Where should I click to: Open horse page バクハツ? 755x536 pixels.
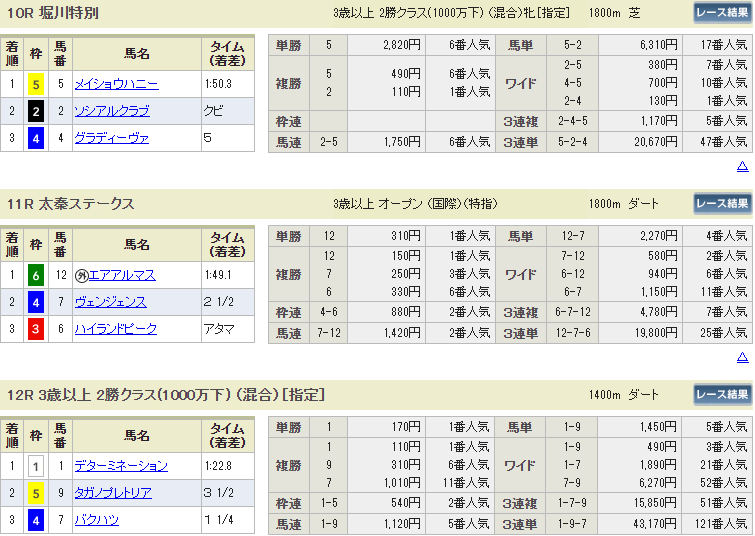click(x=97, y=520)
